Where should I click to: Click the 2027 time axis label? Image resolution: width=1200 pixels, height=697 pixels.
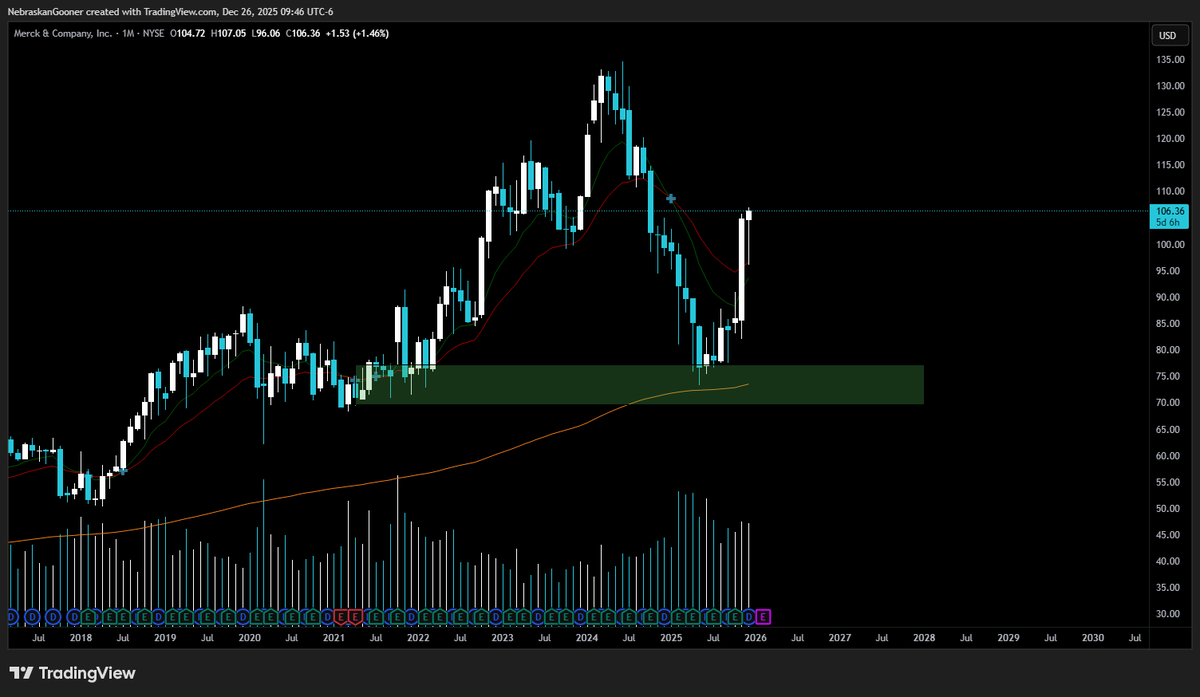coord(840,637)
